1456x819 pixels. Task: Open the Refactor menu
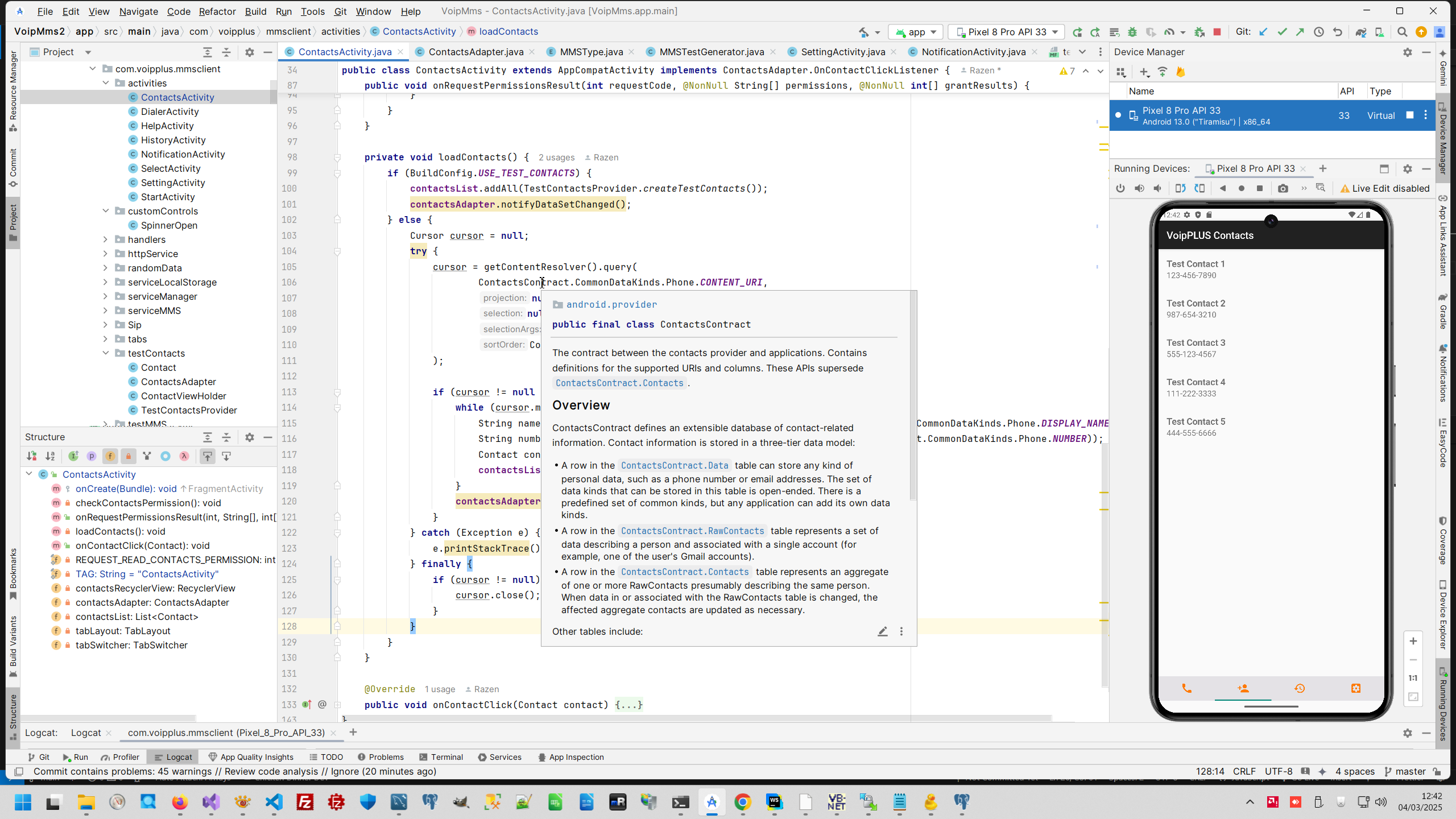click(217, 11)
